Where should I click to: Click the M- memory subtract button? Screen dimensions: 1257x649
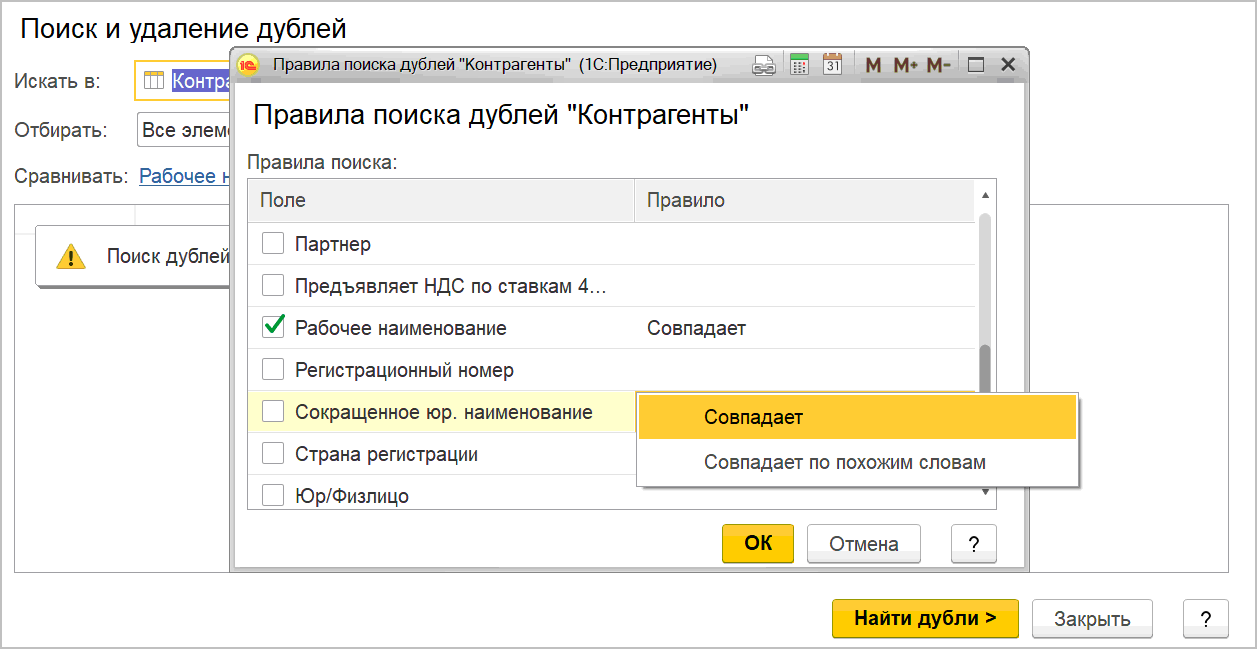click(x=938, y=65)
